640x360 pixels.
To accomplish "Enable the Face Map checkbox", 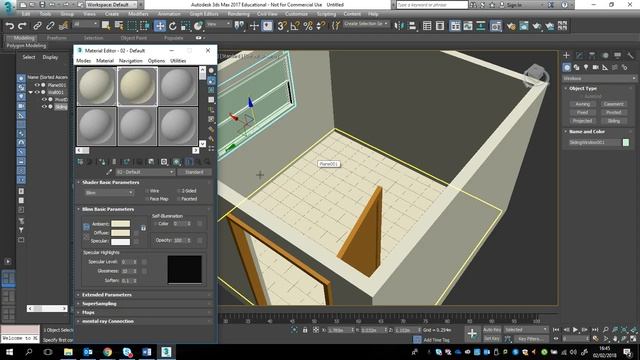I will point(147,199).
